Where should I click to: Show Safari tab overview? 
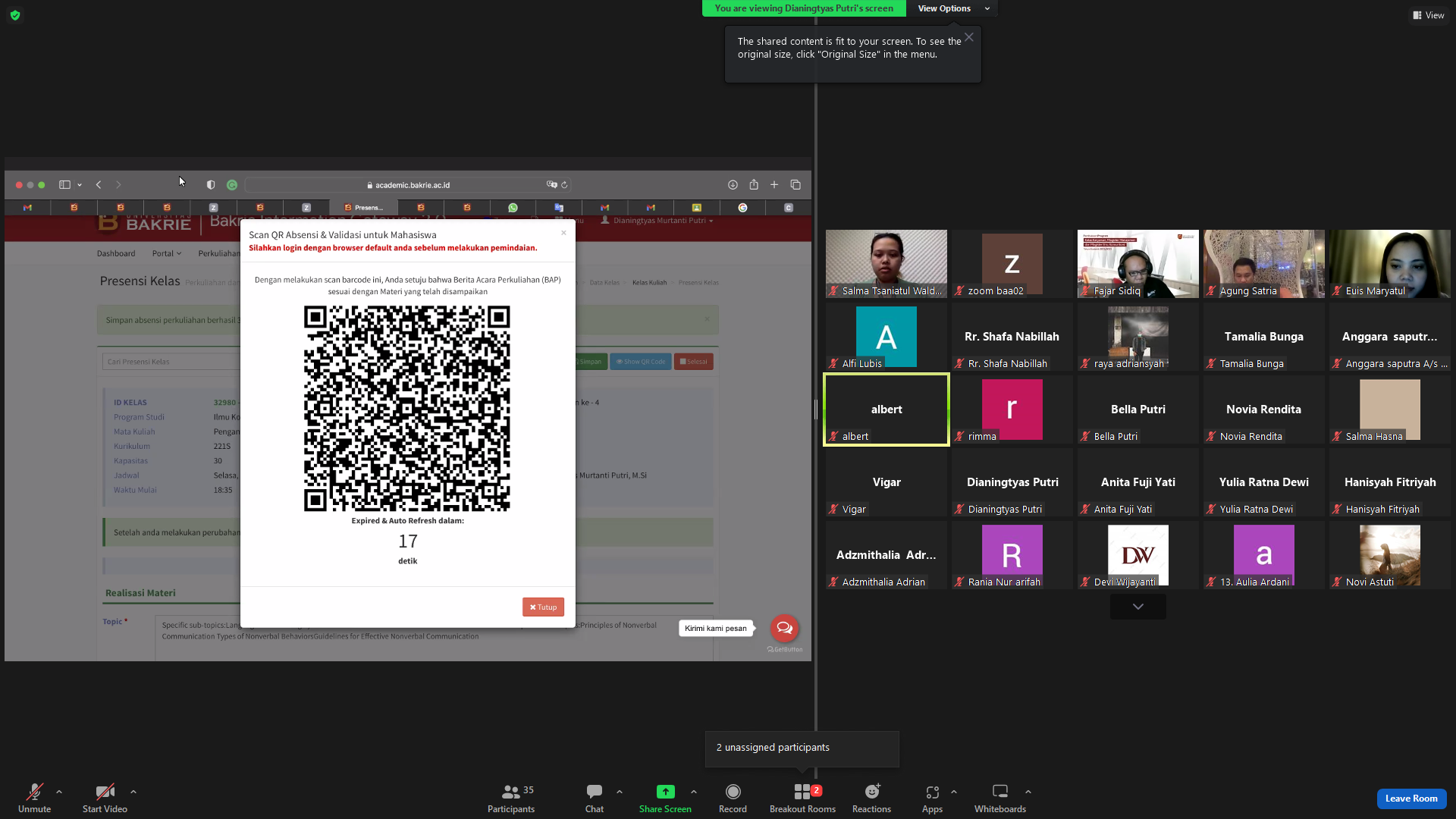click(795, 185)
